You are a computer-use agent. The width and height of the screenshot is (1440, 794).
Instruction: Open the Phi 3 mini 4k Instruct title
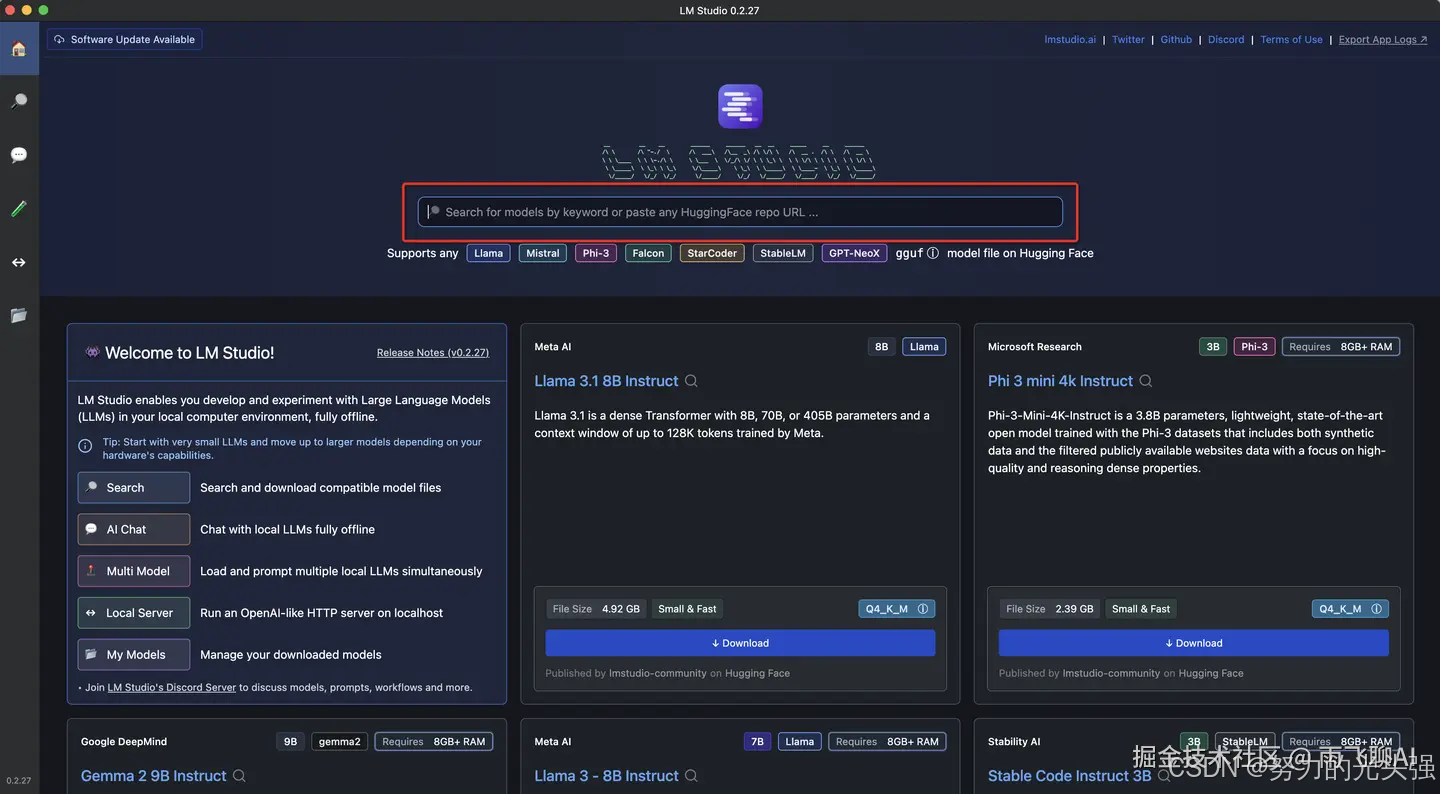click(1060, 381)
